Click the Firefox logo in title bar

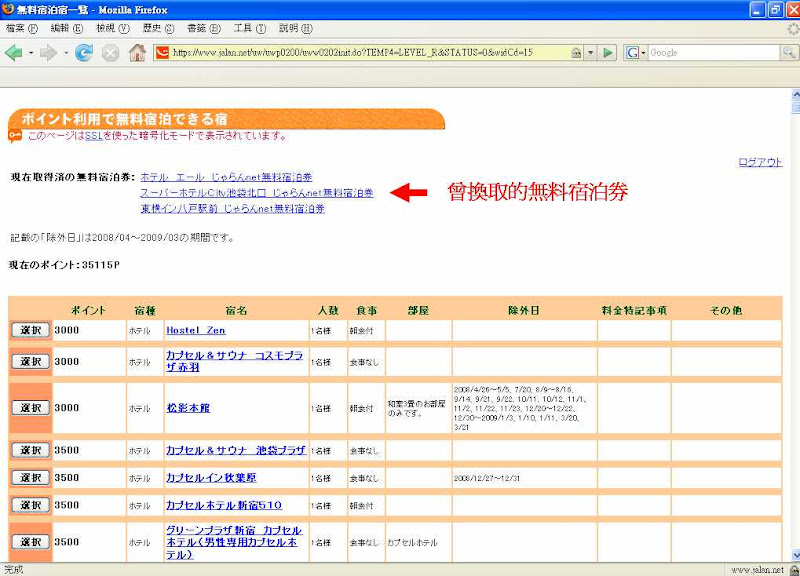[8, 9]
